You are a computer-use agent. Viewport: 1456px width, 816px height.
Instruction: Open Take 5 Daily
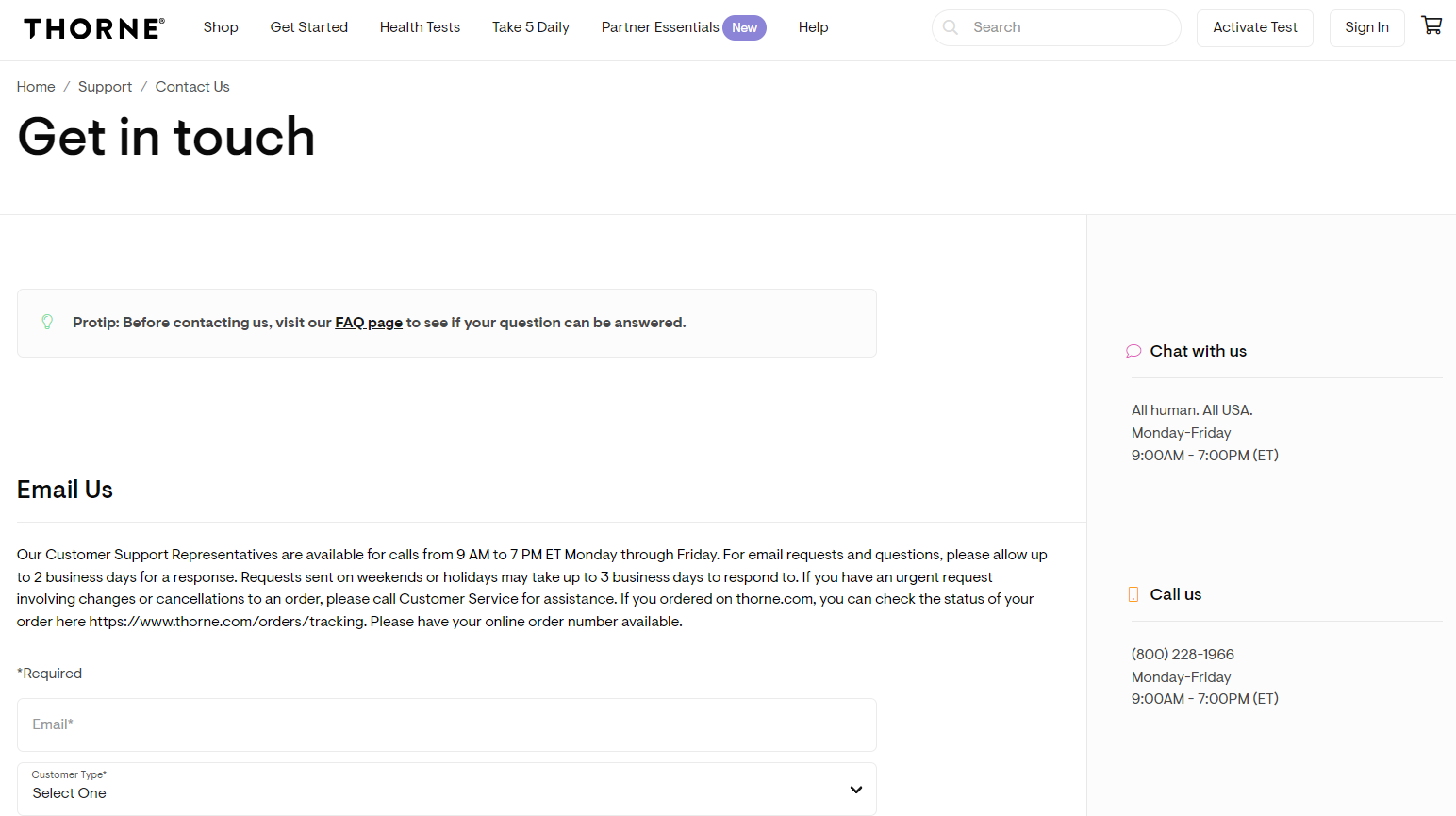coord(531,27)
